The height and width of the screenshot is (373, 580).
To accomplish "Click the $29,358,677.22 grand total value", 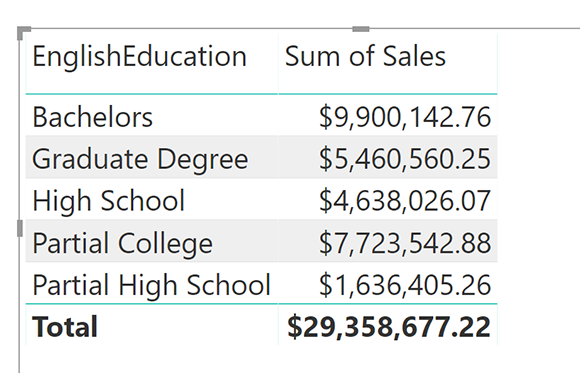I will (389, 327).
